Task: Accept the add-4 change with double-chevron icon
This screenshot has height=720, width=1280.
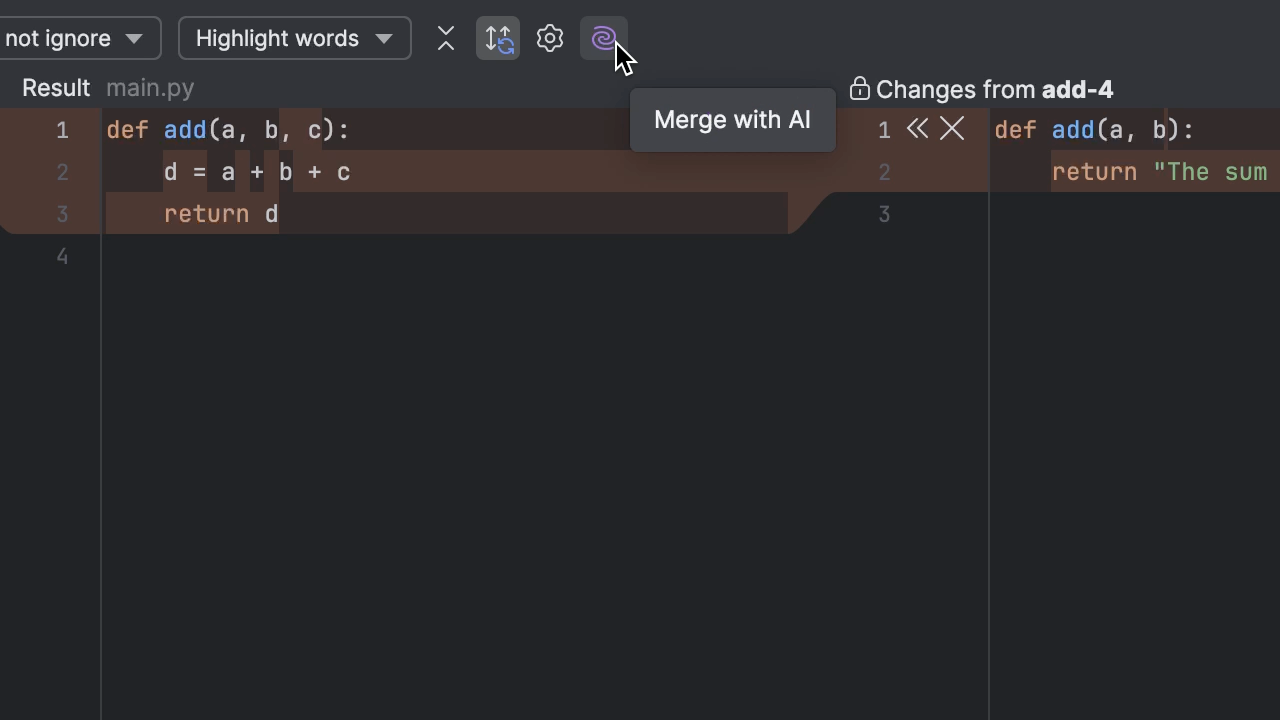Action: (x=917, y=129)
